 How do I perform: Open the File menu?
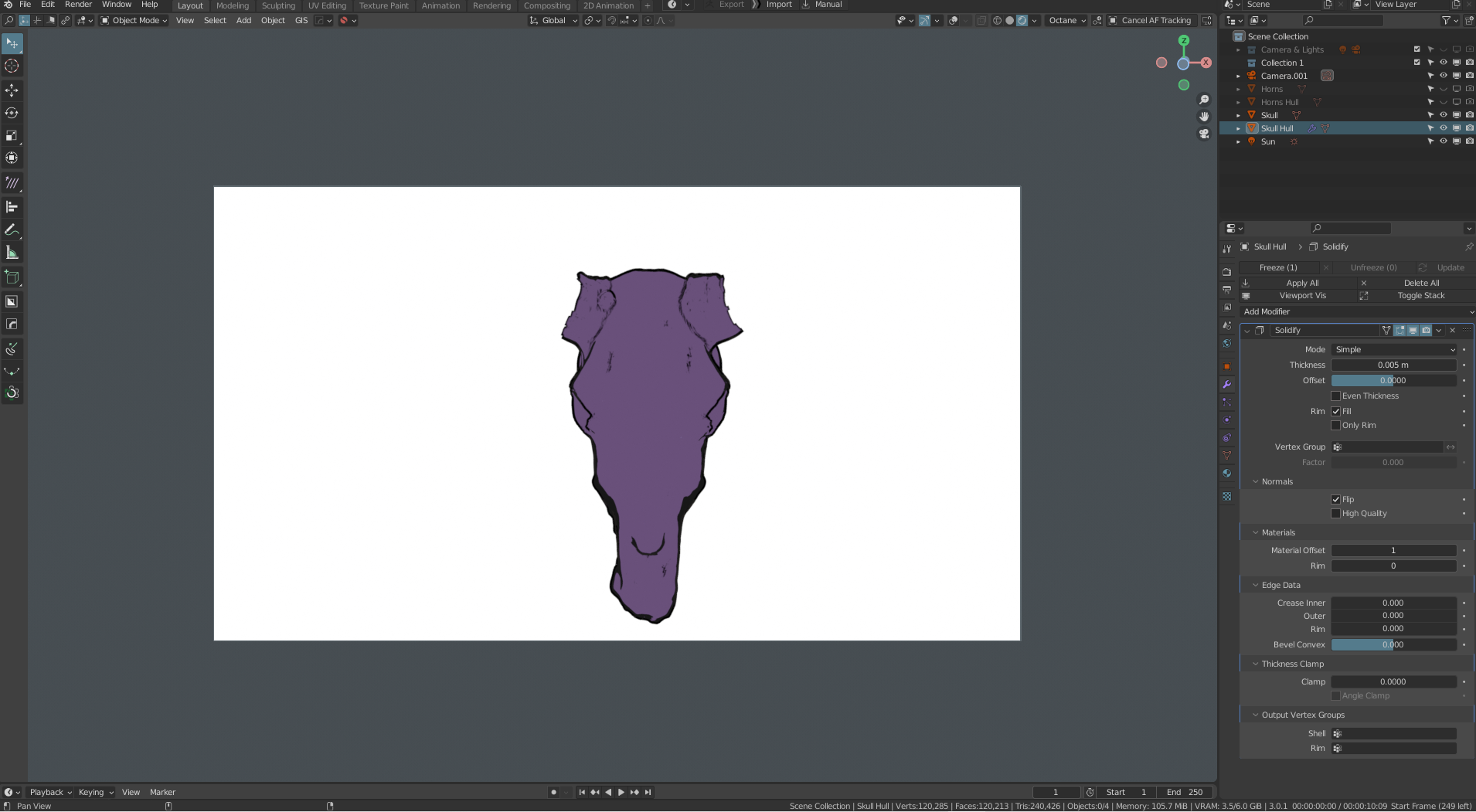tap(25, 5)
